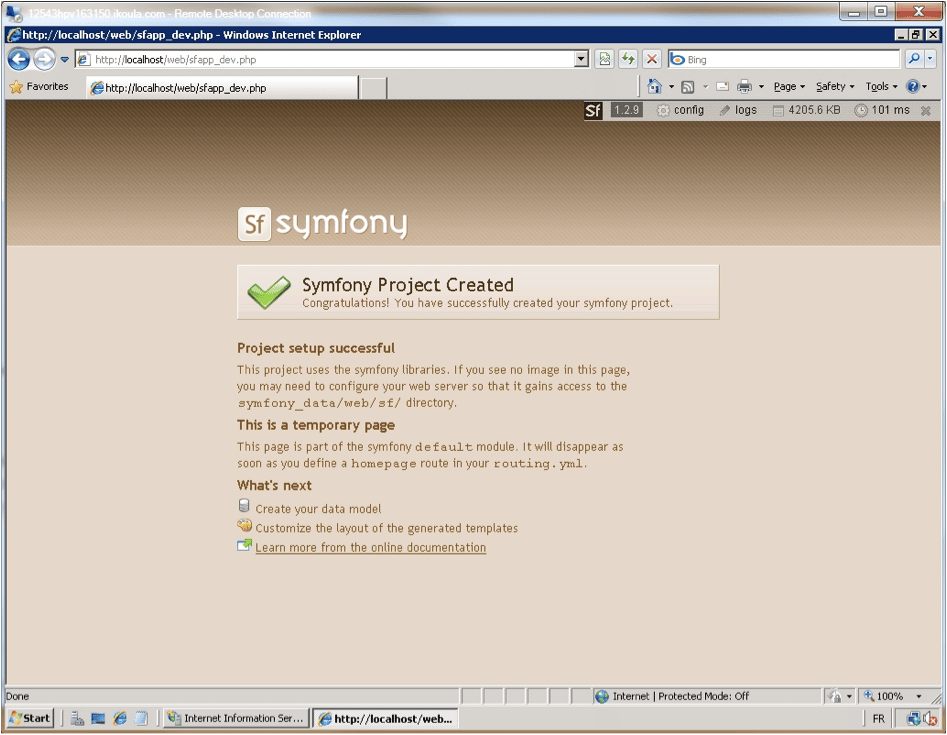The width and height of the screenshot is (947, 735).
Task: Click the muted volume tray icon
Action: (x=929, y=719)
